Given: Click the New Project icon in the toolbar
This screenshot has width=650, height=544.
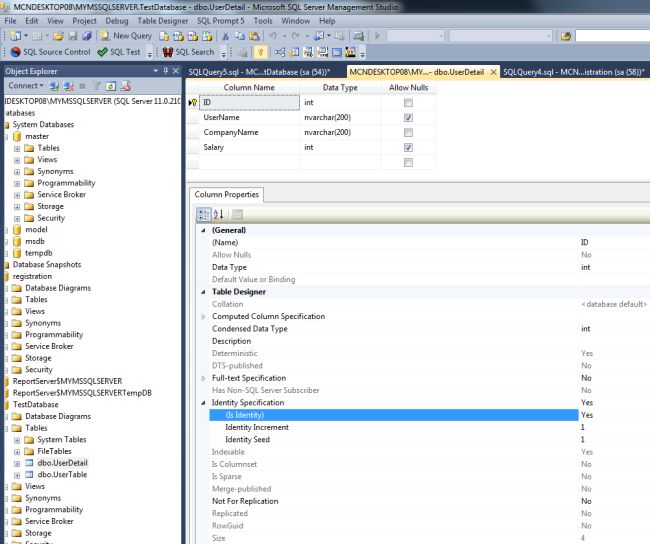Looking at the screenshot, I should click(x=15, y=36).
